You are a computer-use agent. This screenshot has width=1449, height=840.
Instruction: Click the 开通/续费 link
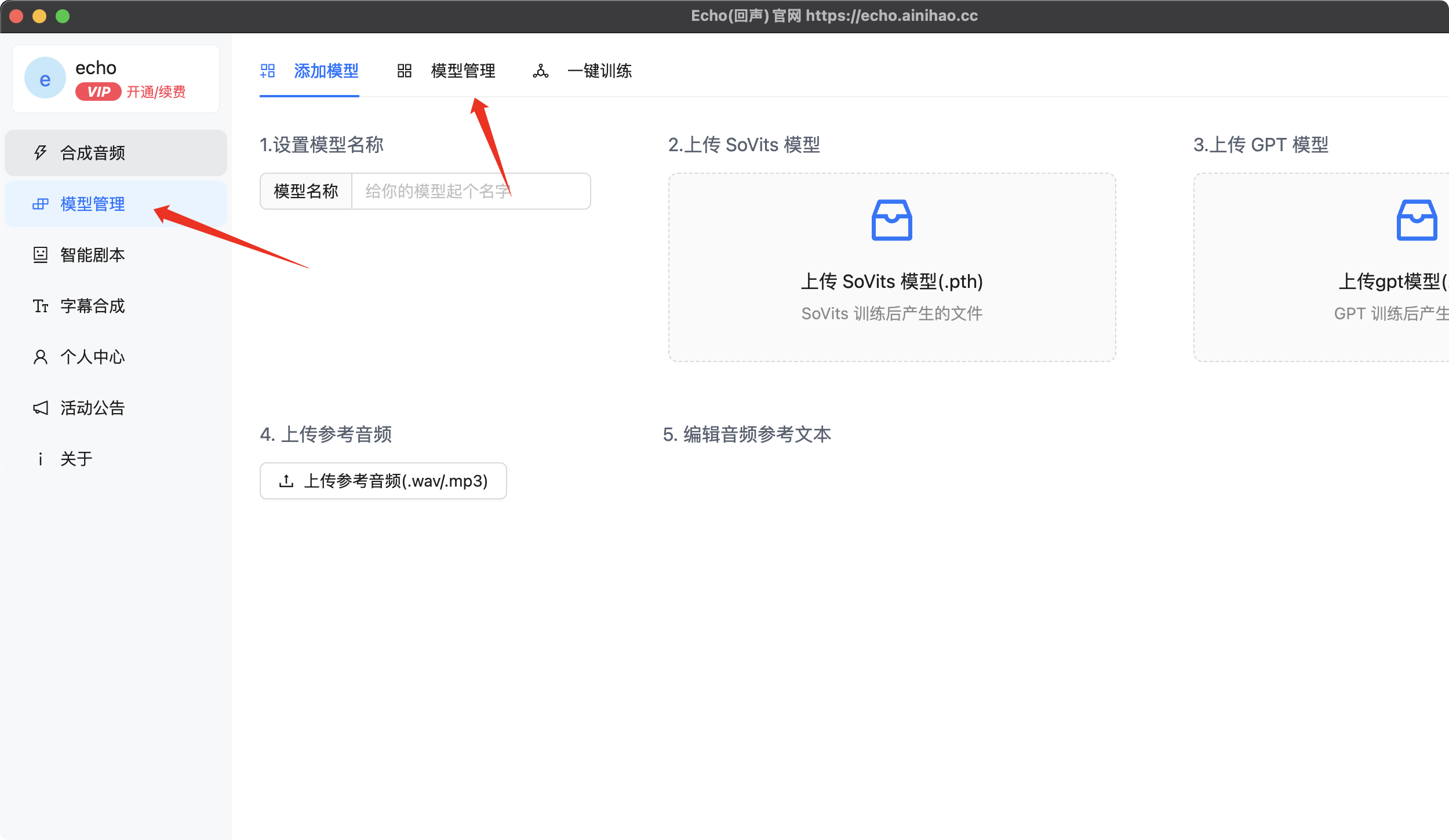click(x=156, y=92)
